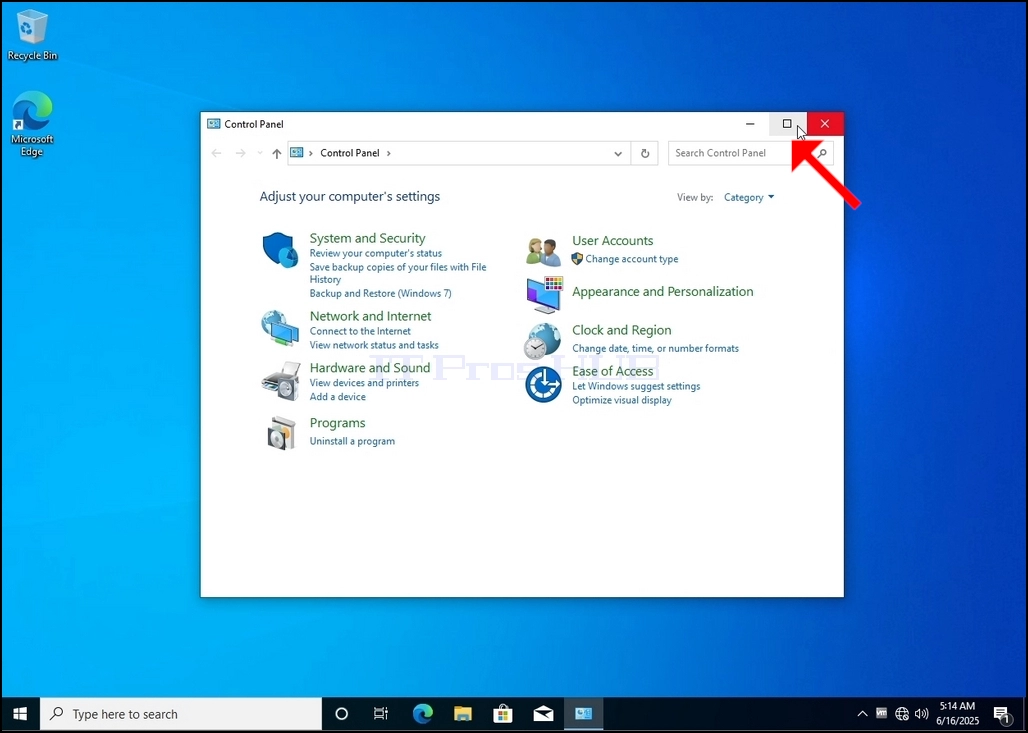Open Mail app from taskbar
This screenshot has height=733, width=1028.
544,713
